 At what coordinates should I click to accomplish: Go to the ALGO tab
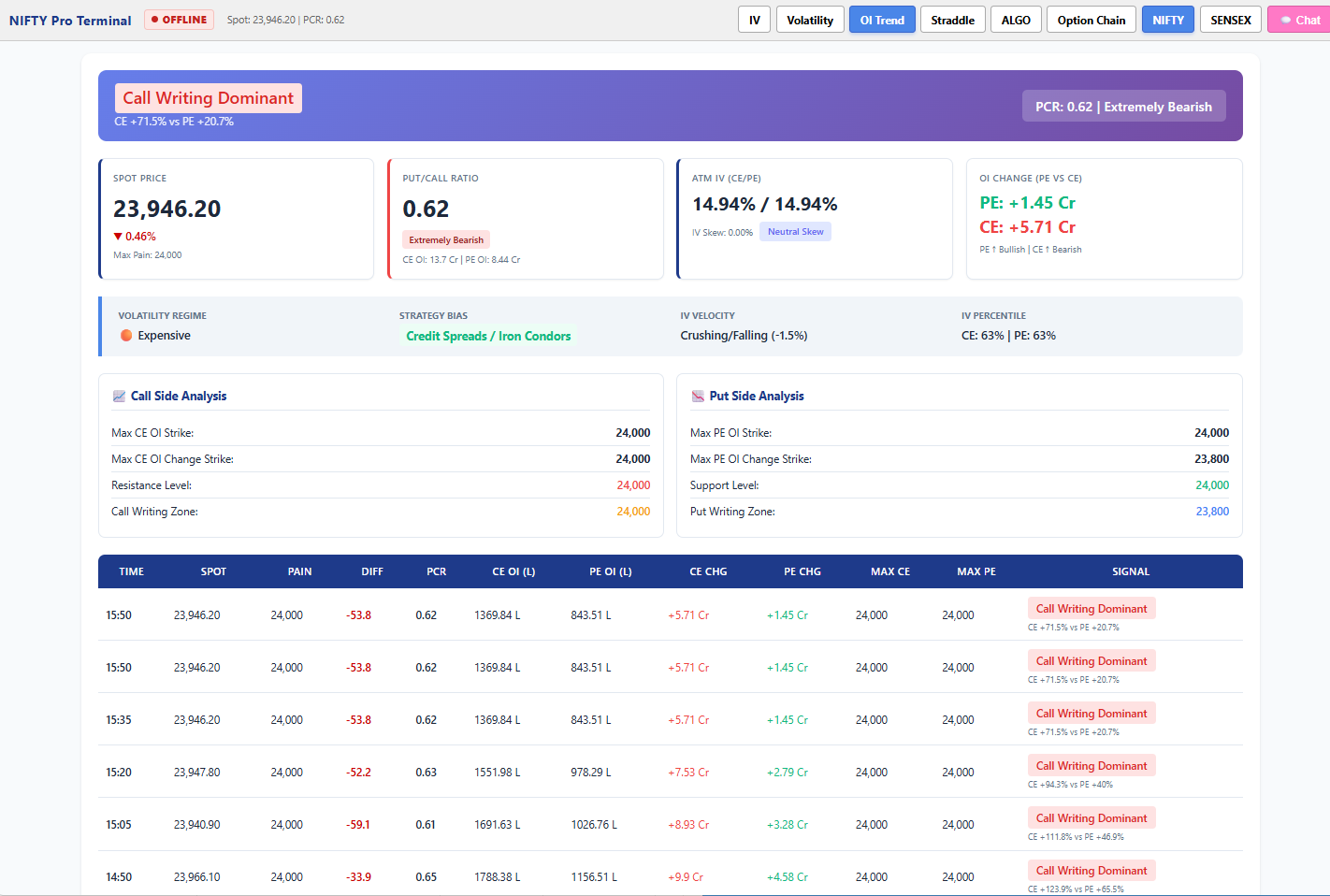(x=1016, y=20)
